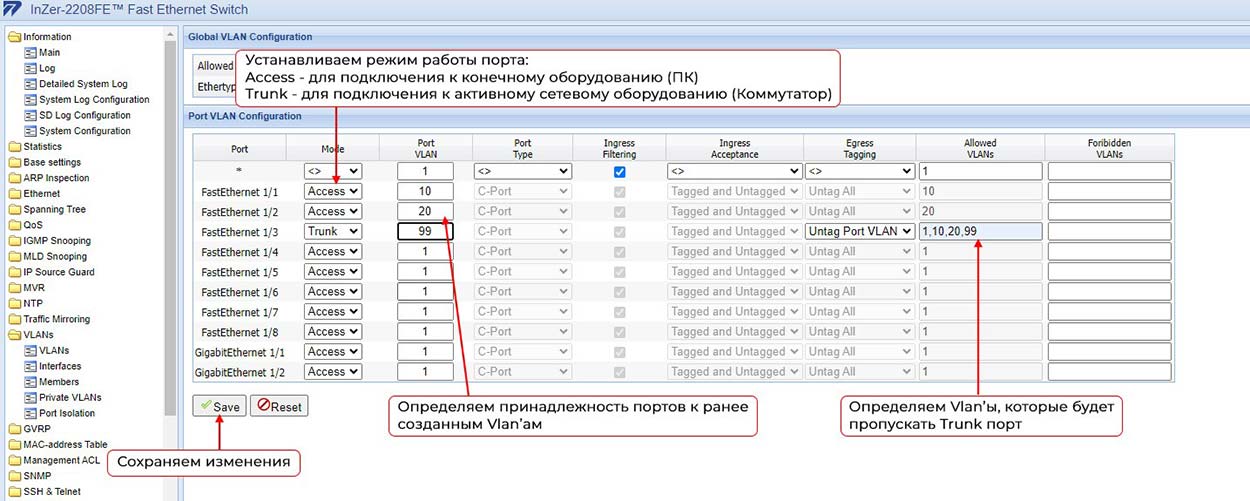
Task: Select the Log page icon
Action: pyautogui.click(x=30, y=68)
